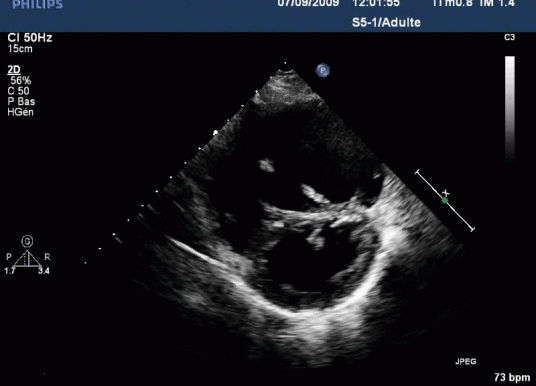Click the circled G probe indicator
The width and height of the screenshot is (536, 386).
[27, 241]
